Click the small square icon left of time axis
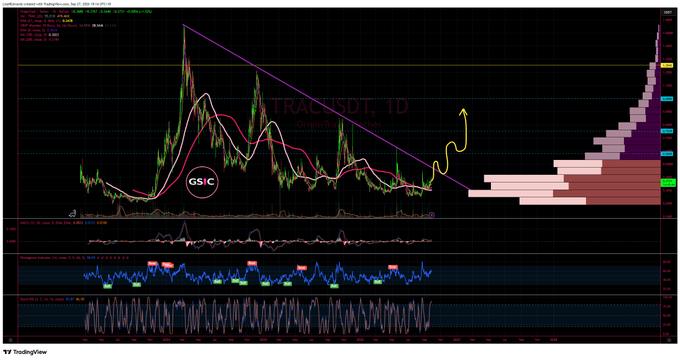The width and height of the screenshot is (680, 360). 10,340
